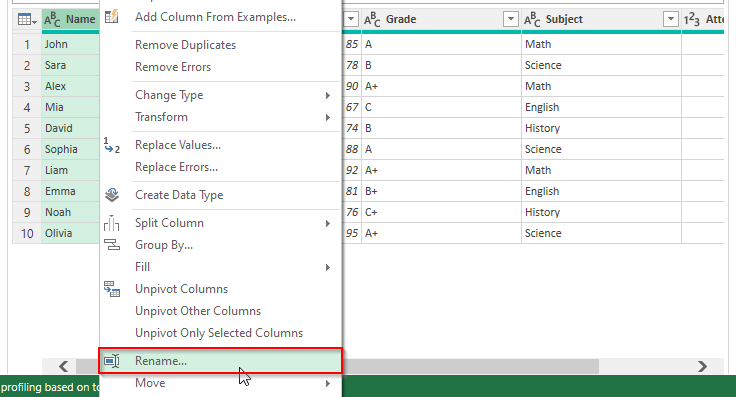This screenshot has height=397, width=736.
Task: Click the Rename icon in context menu
Action: point(112,361)
